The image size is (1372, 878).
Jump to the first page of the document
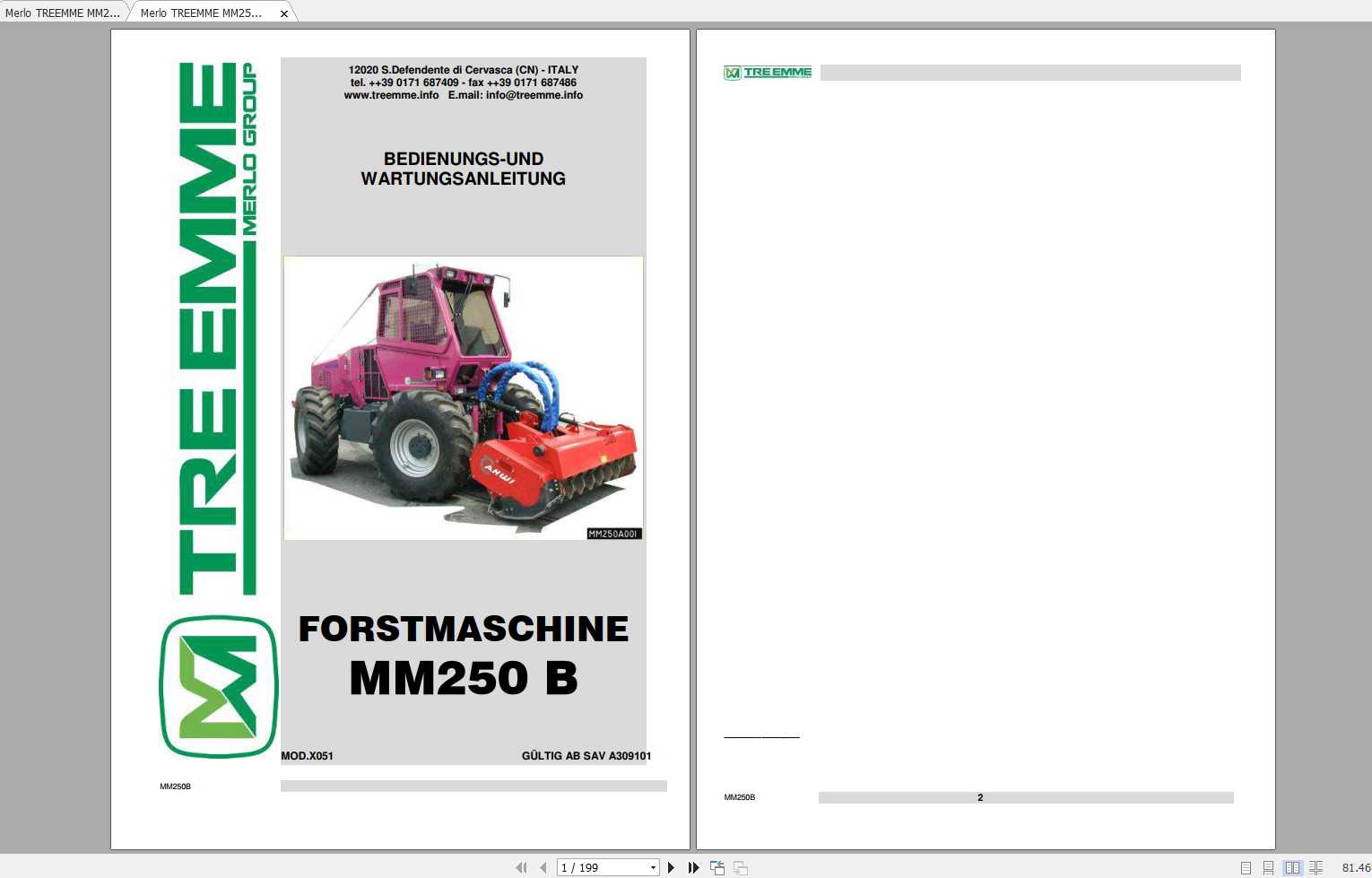(521, 867)
